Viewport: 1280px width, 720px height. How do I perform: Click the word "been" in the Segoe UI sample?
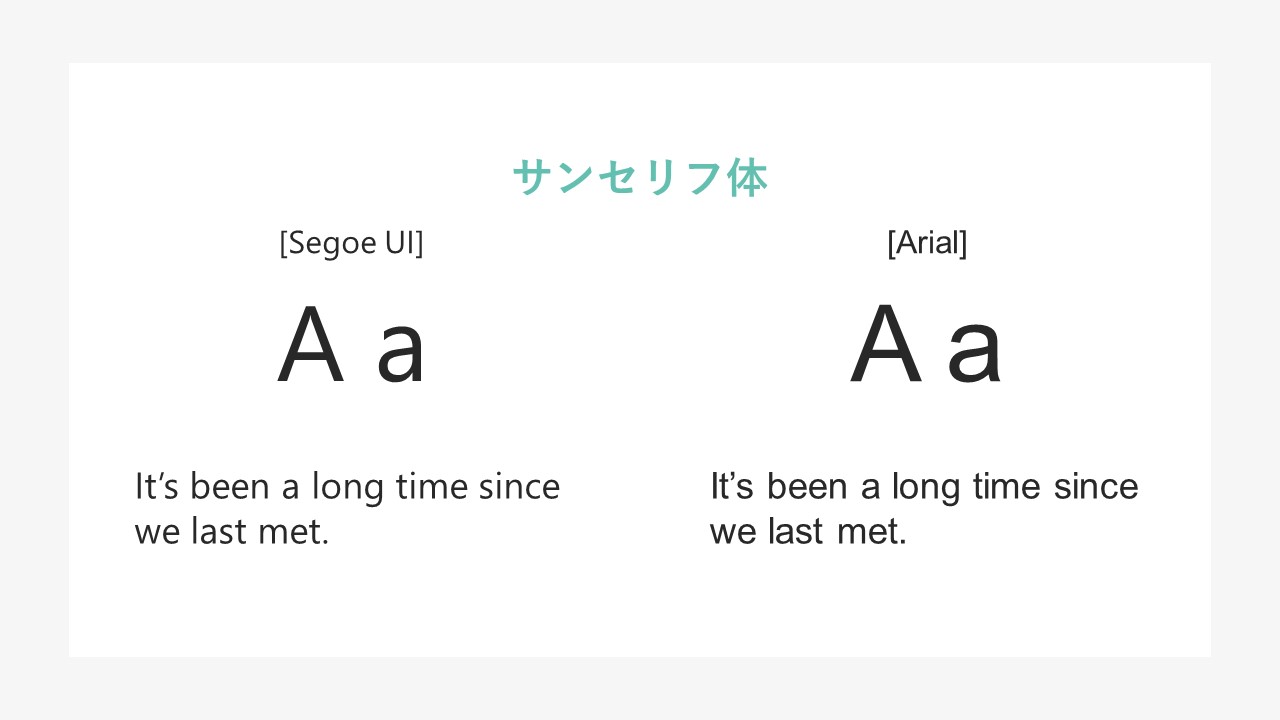click(230, 487)
